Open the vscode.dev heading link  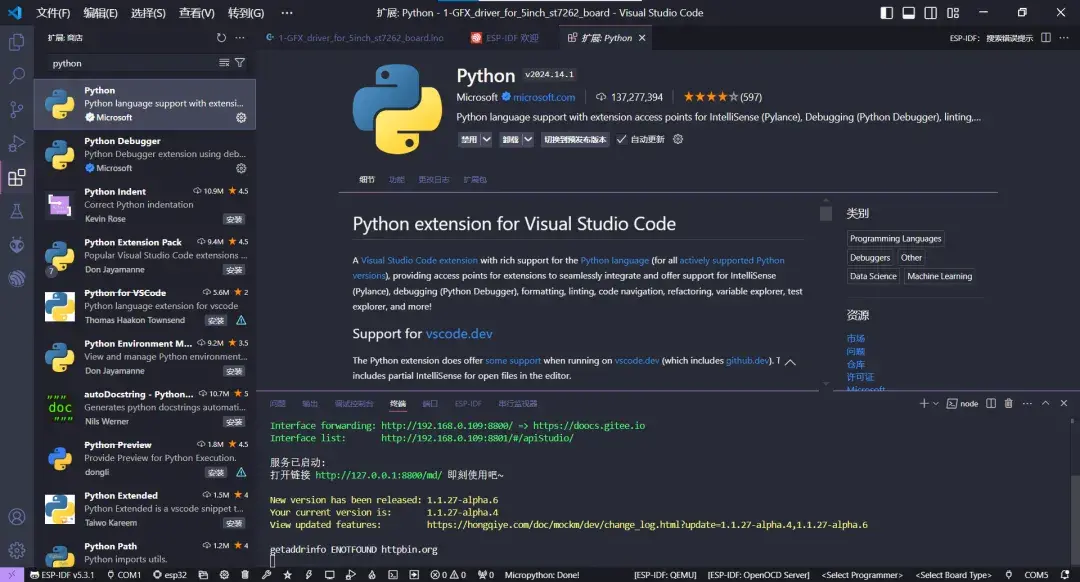click(x=459, y=333)
